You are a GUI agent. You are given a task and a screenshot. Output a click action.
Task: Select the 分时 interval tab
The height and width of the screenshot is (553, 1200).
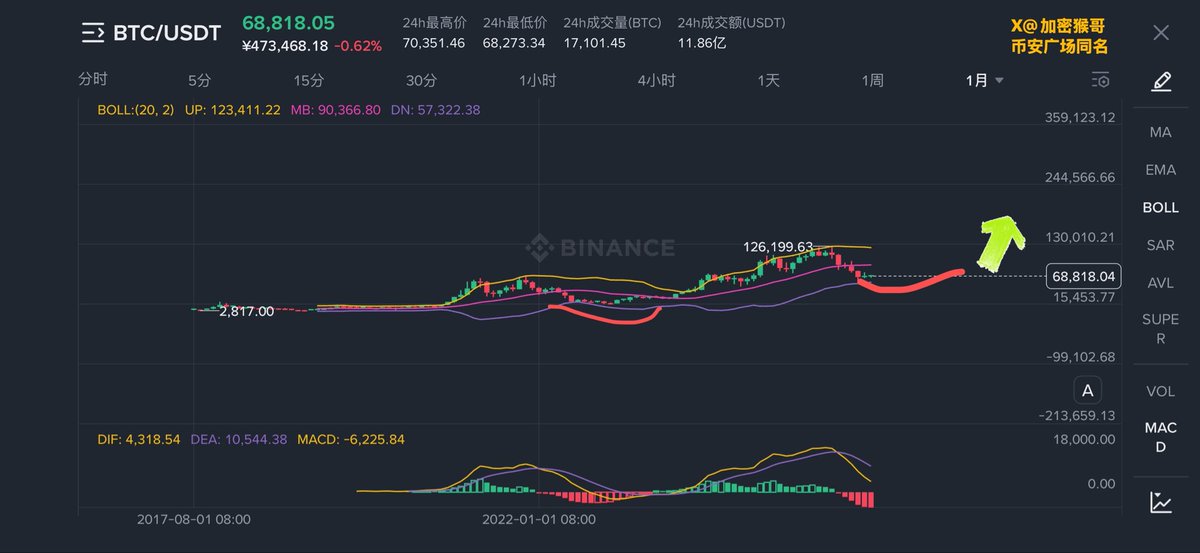92,80
